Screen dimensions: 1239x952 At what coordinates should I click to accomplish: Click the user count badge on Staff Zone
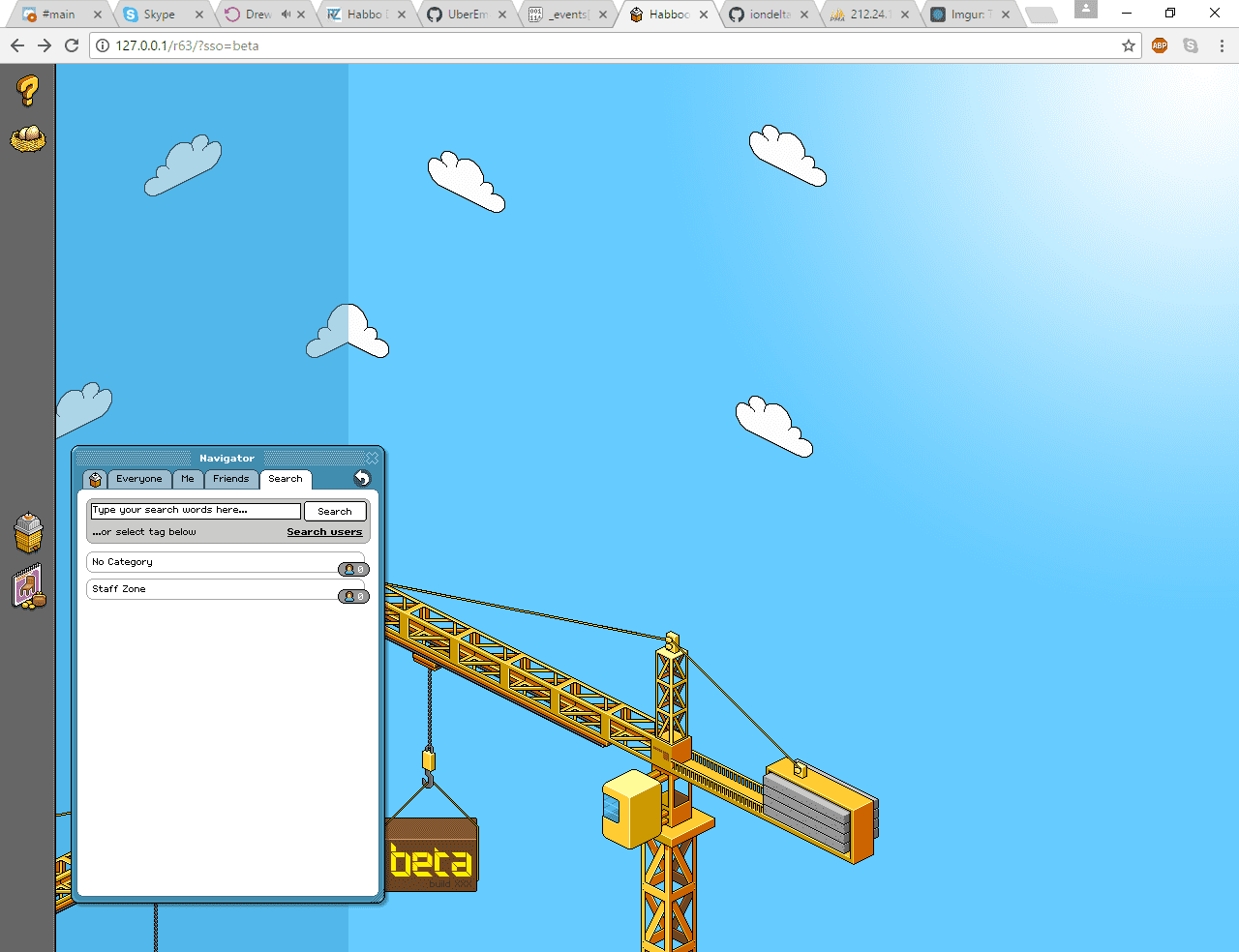click(x=353, y=596)
